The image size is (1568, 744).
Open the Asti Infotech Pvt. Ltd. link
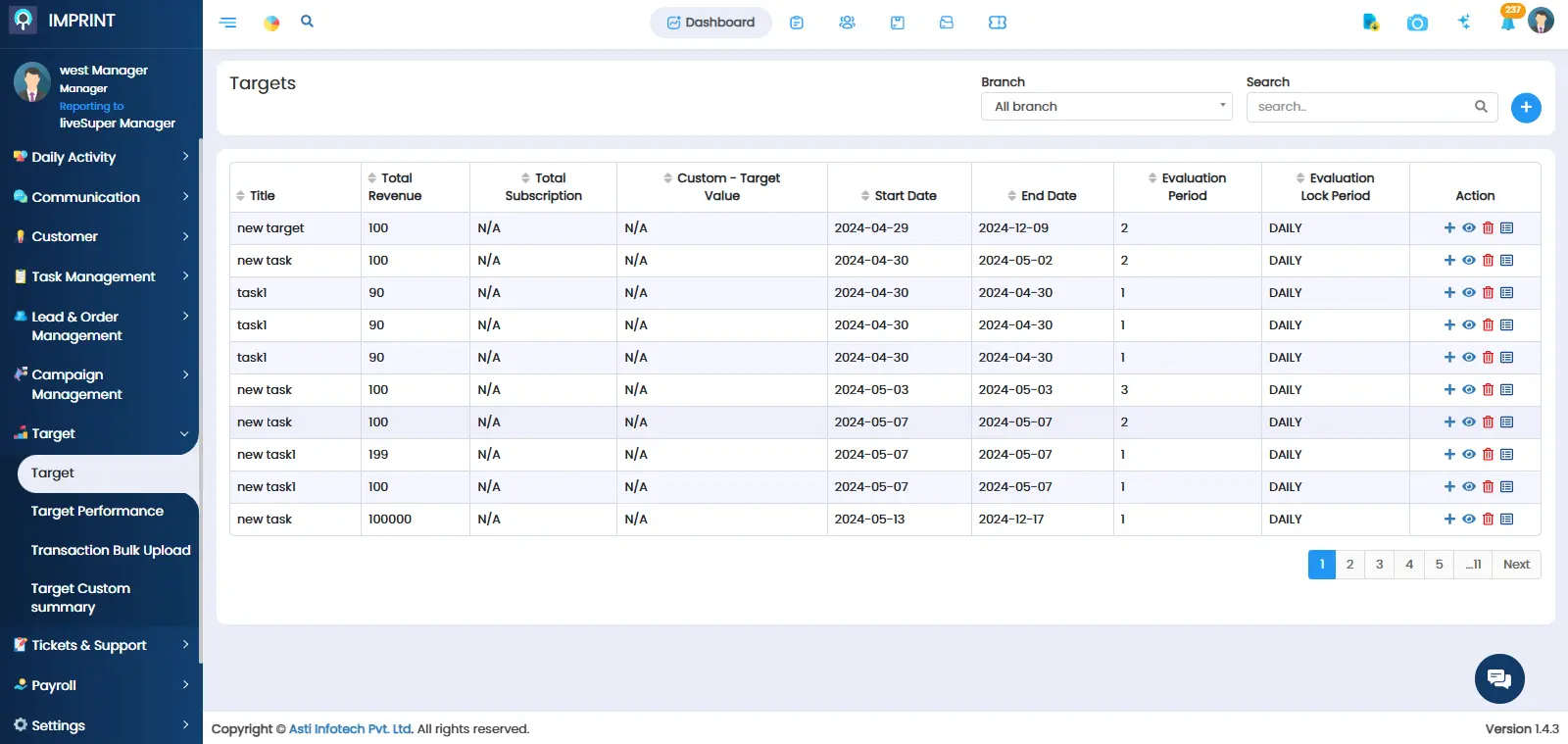(x=351, y=729)
